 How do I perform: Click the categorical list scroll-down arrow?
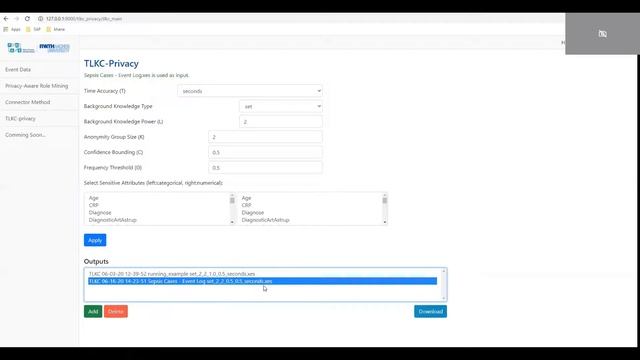pyautogui.click(x=232, y=222)
